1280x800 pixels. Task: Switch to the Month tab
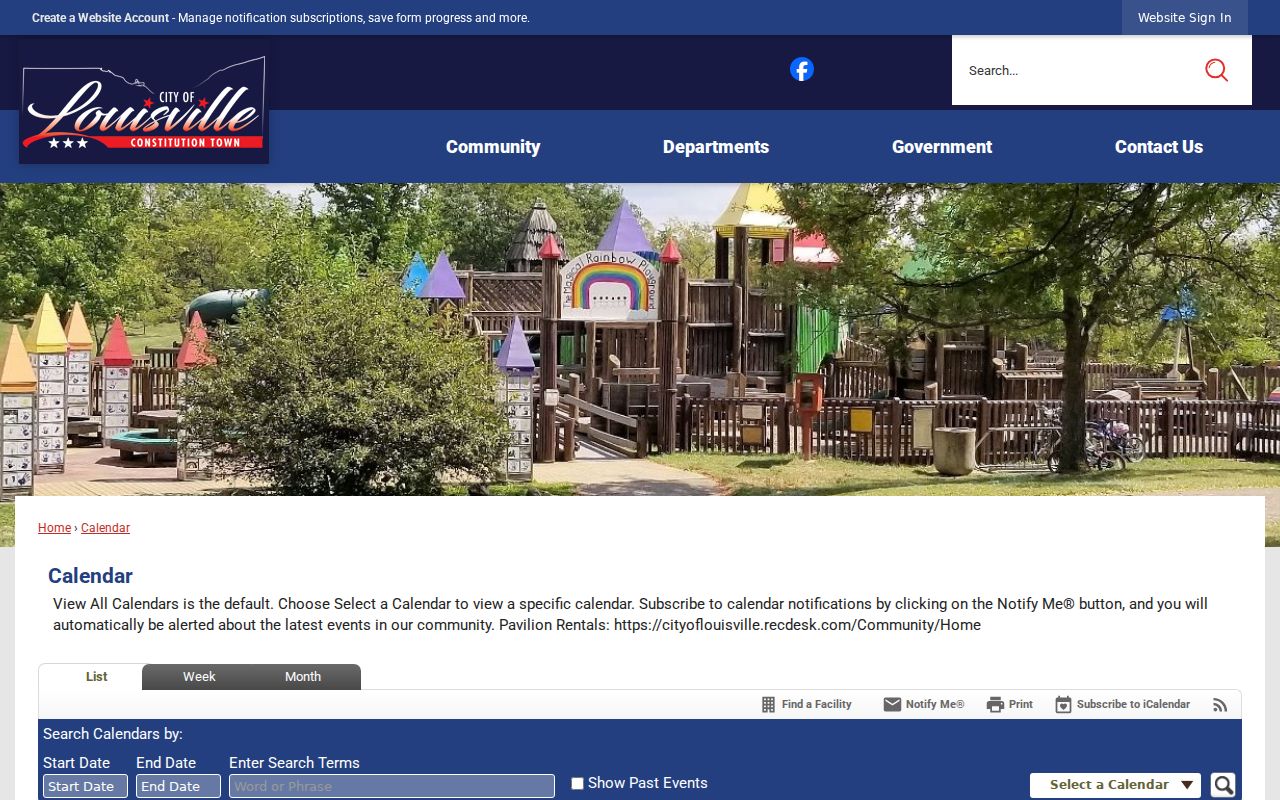point(303,677)
